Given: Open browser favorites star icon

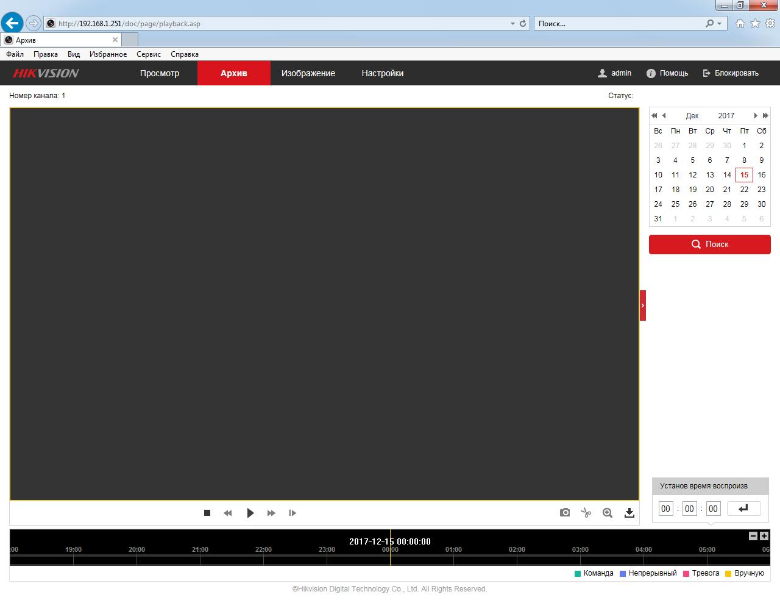Looking at the screenshot, I should (x=755, y=23).
